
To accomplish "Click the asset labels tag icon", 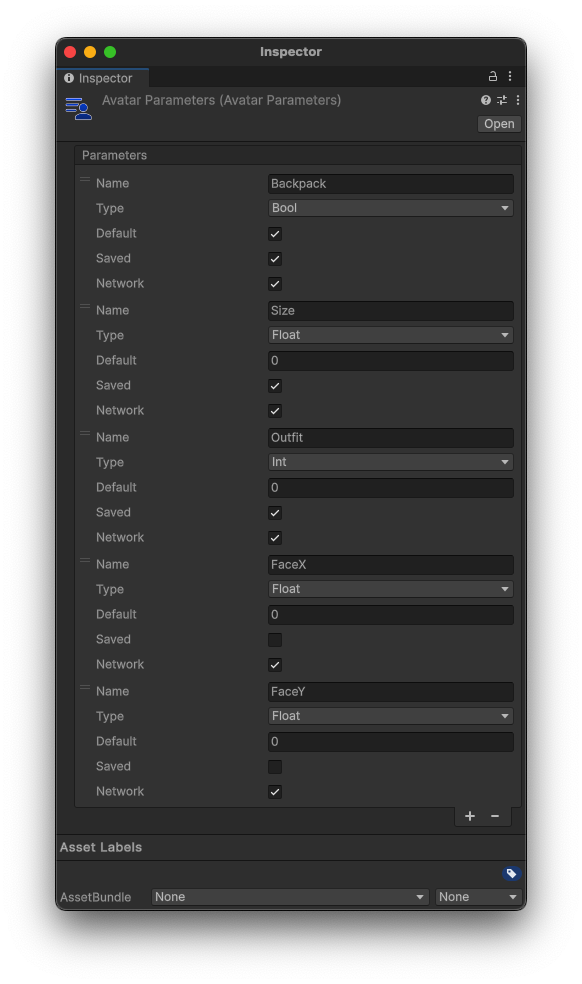I will 511,873.
